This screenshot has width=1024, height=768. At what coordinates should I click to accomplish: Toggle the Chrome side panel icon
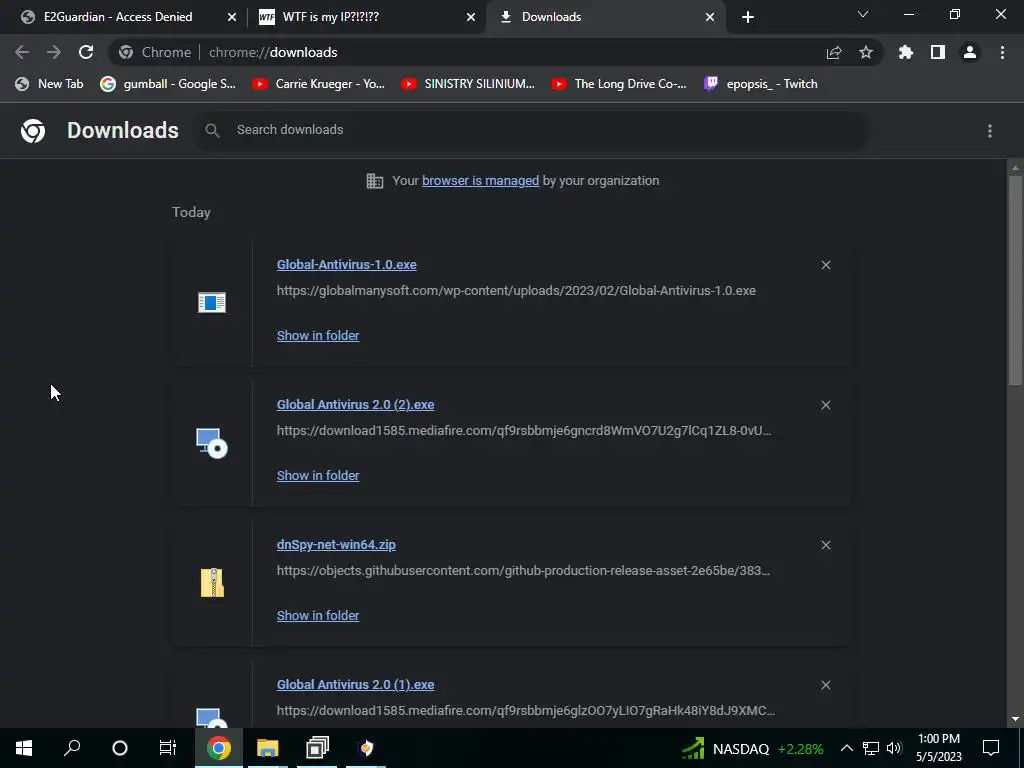[938, 52]
